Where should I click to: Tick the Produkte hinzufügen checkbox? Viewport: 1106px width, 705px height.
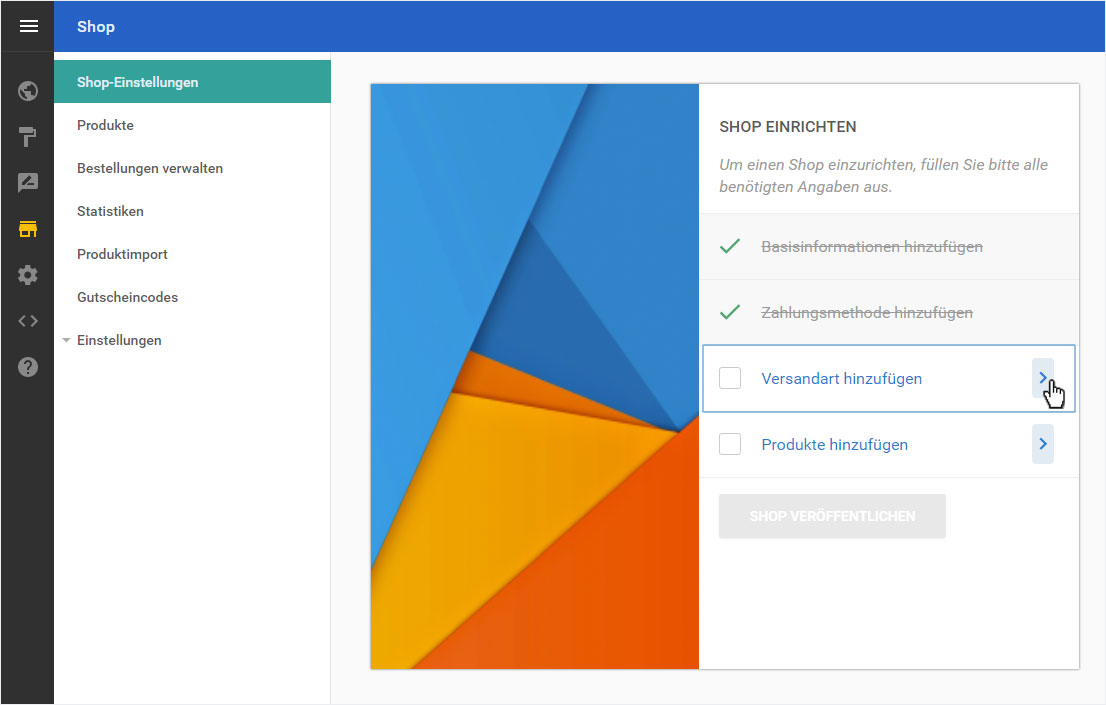(730, 445)
